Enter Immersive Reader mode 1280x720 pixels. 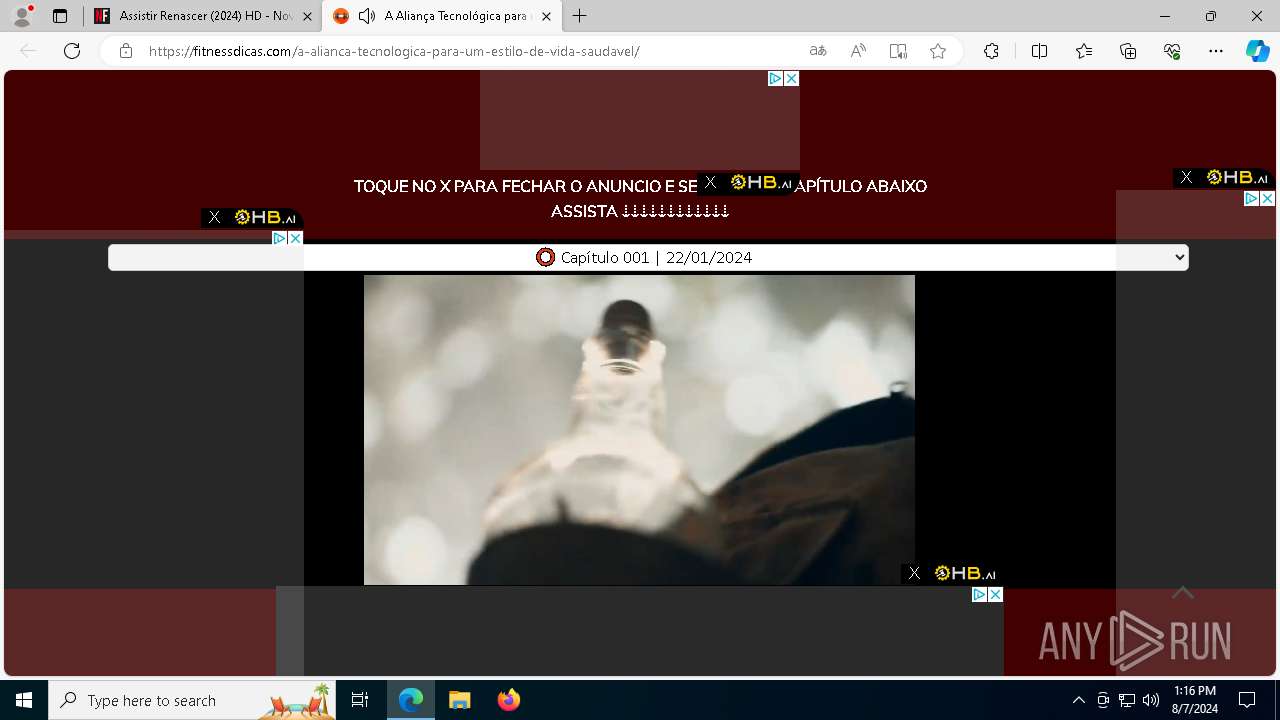coord(898,51)
